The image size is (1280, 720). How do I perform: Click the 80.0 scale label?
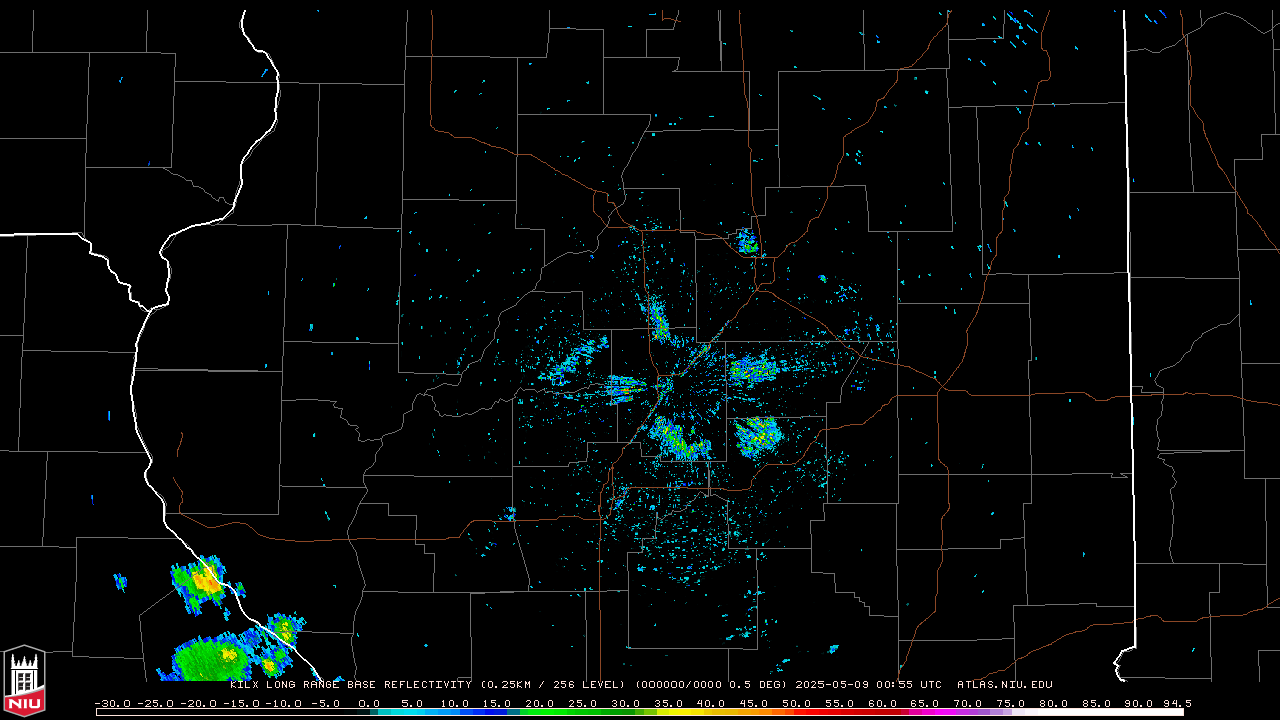coord(1053,703)
